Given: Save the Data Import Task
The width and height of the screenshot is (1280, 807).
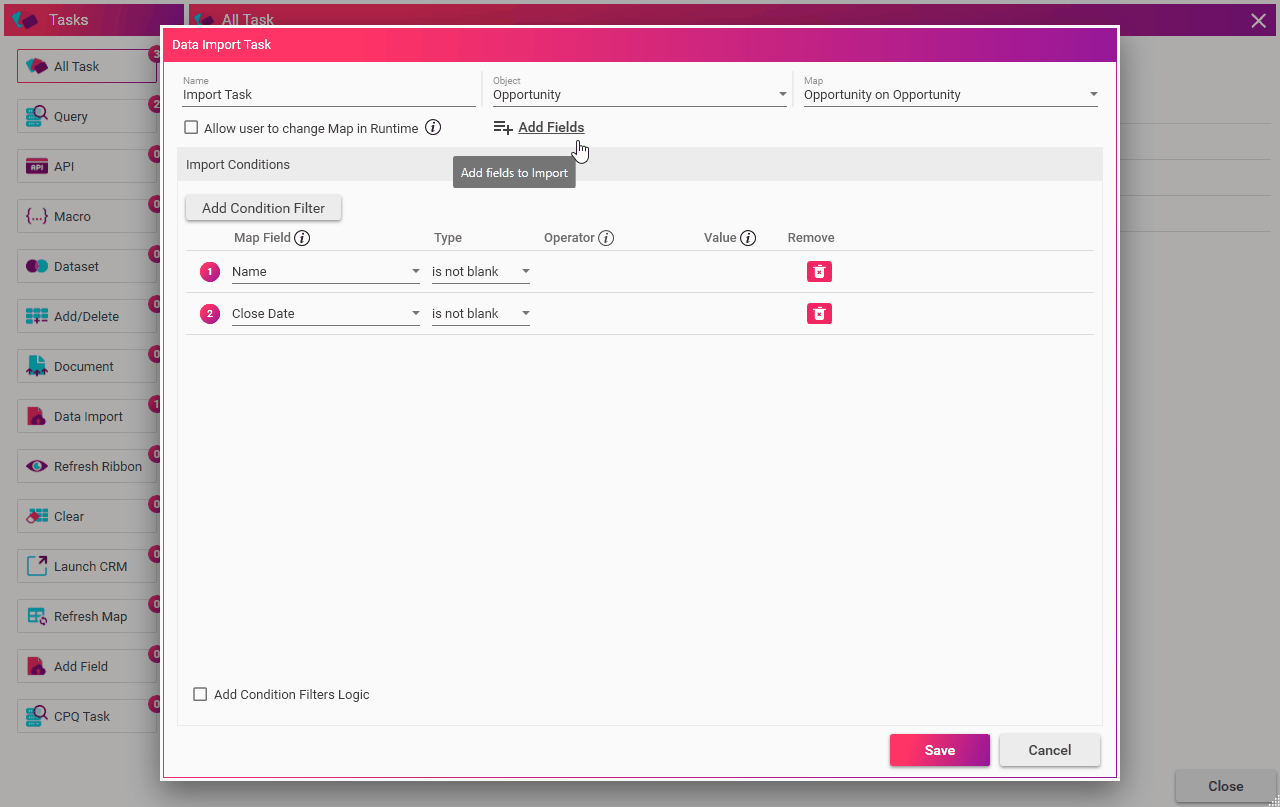Looking at the screenshot, I should [939, 750].
